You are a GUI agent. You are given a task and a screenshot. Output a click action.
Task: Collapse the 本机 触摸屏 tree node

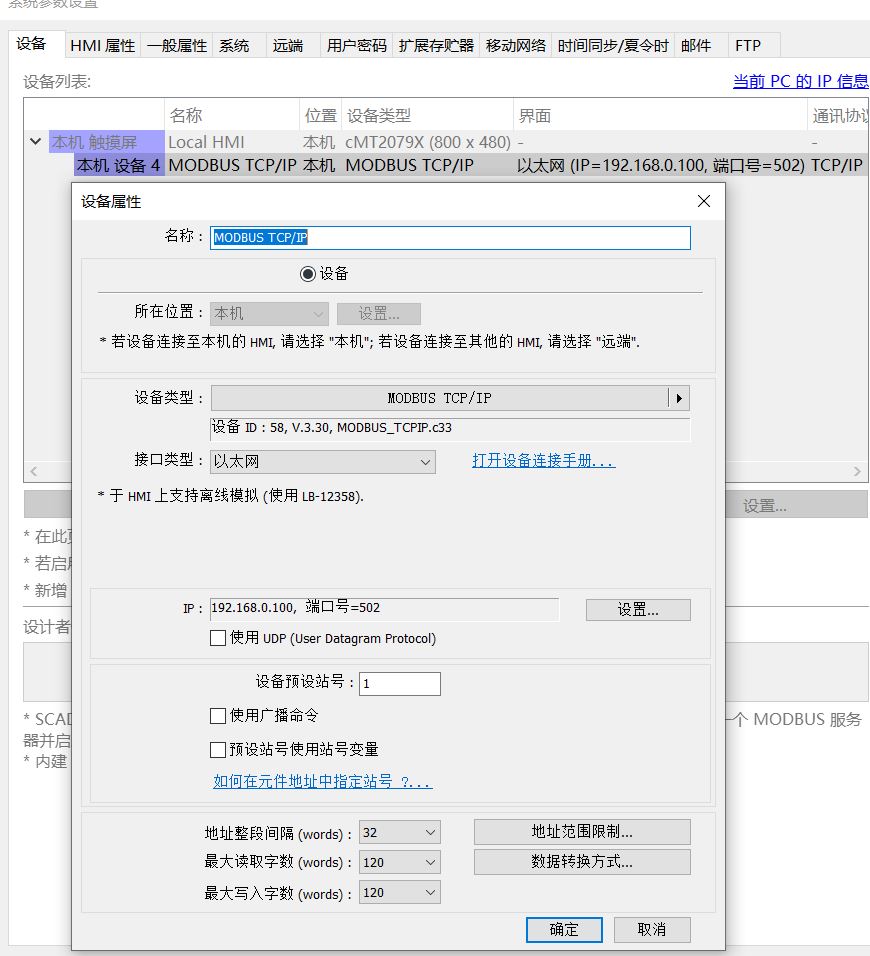coord(36,142)
